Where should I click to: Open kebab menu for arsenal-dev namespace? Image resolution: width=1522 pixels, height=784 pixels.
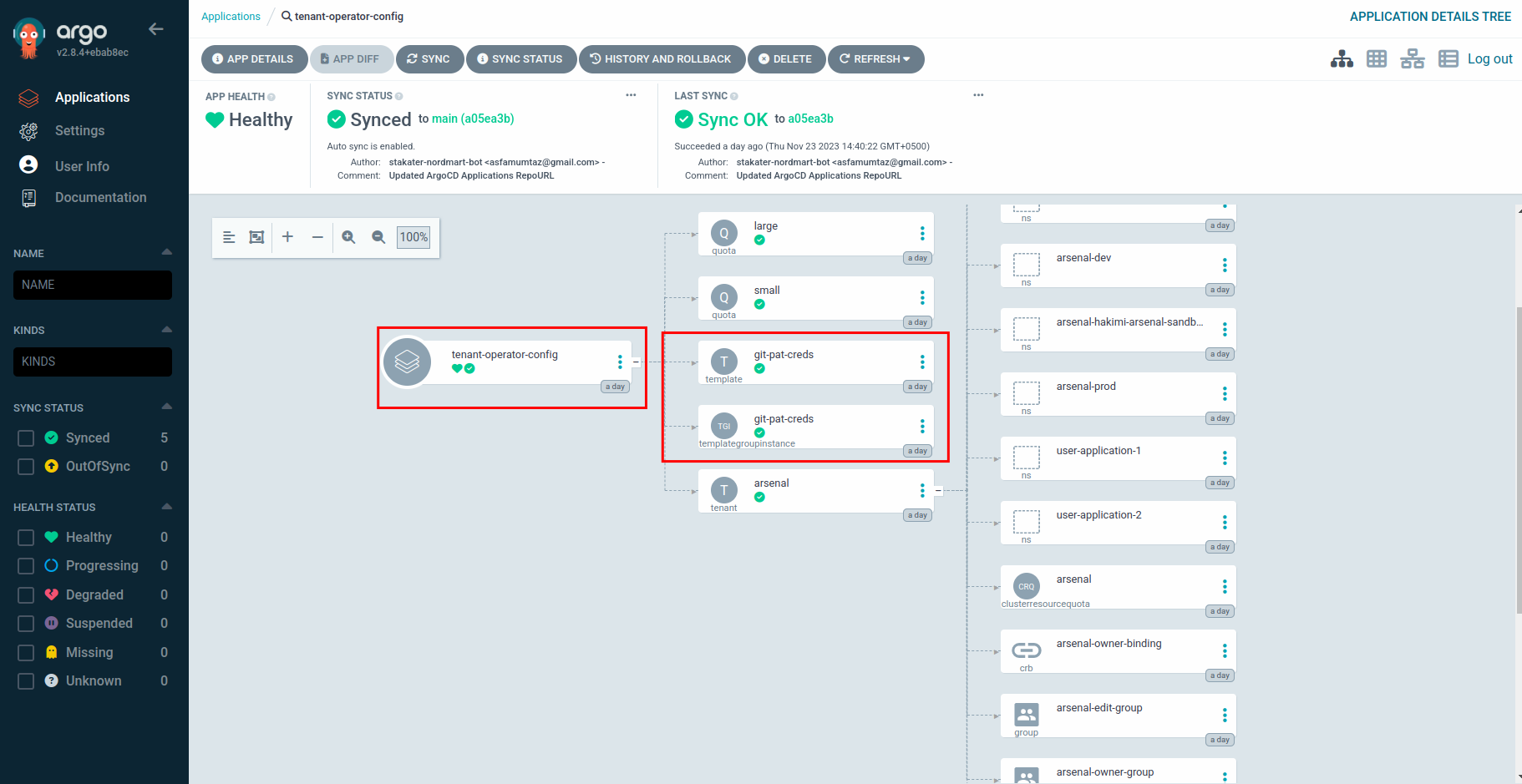(1225, 266)
